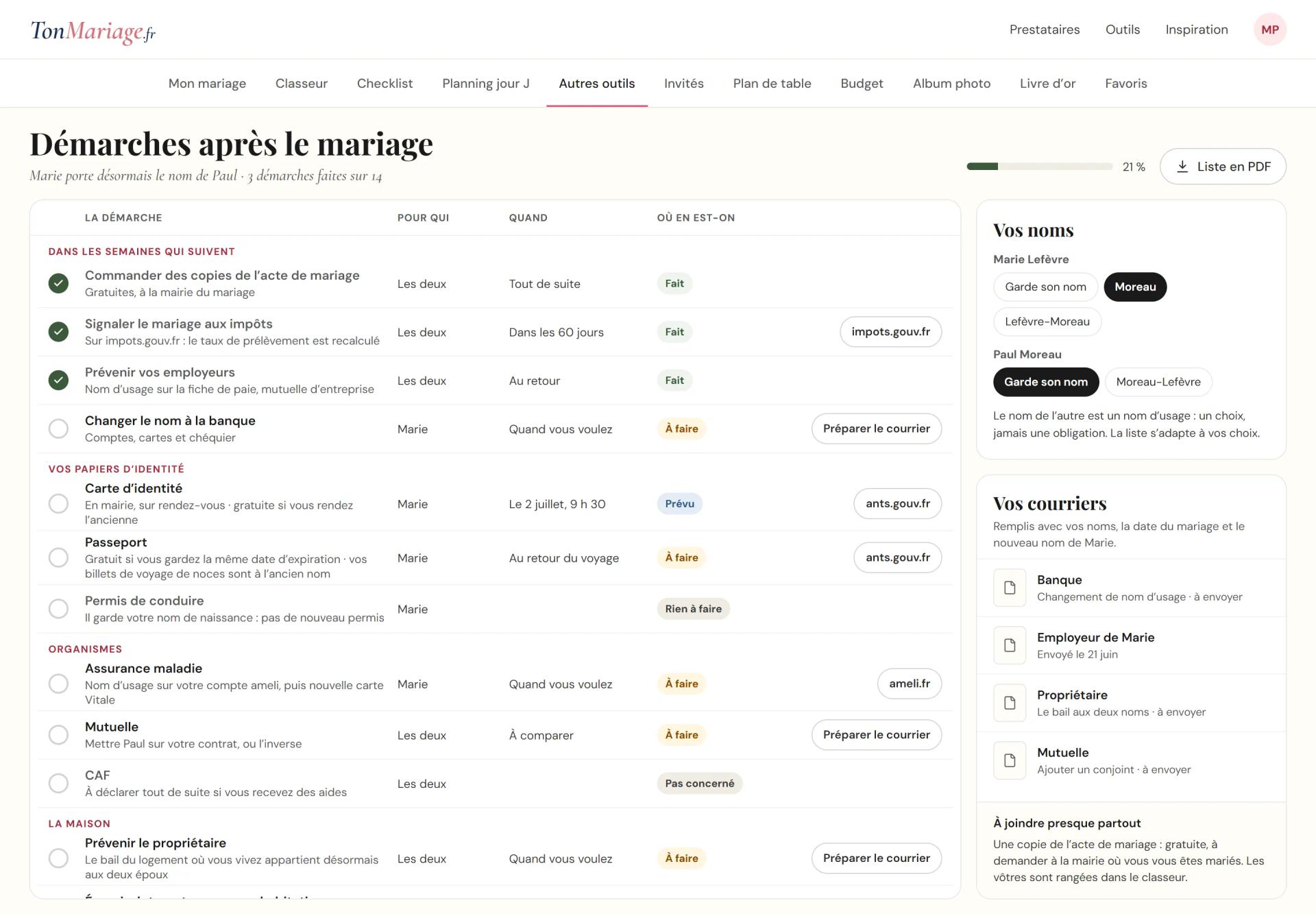Open the 'Mon mariage' tab
The height and width of the screenshot is (914, 1316).
(x=207, y=84)
